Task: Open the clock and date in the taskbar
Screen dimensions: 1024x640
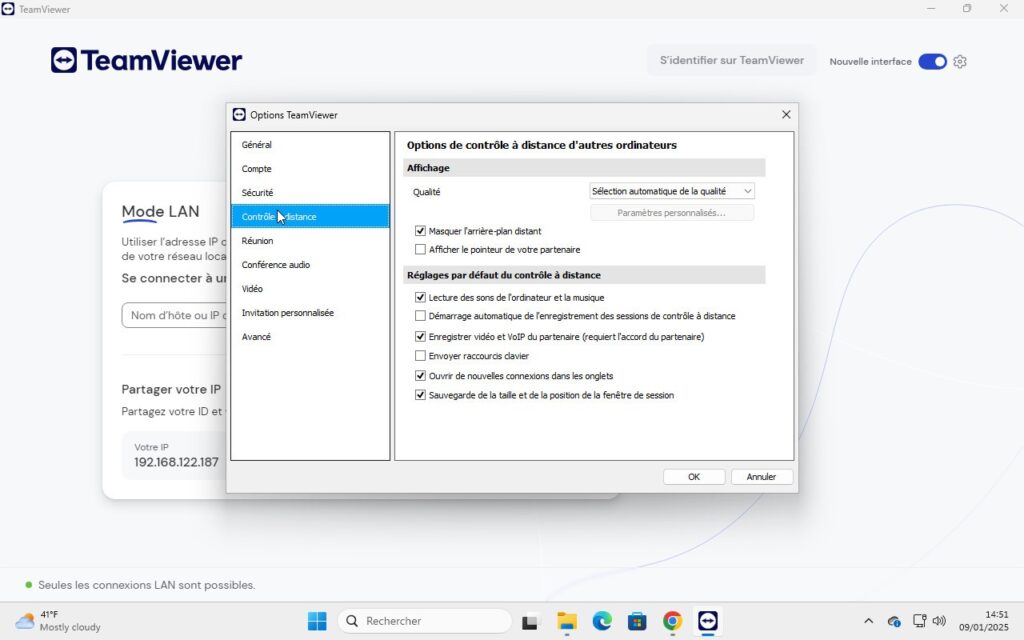Action: pyautogui.click(x=984, y=621)
